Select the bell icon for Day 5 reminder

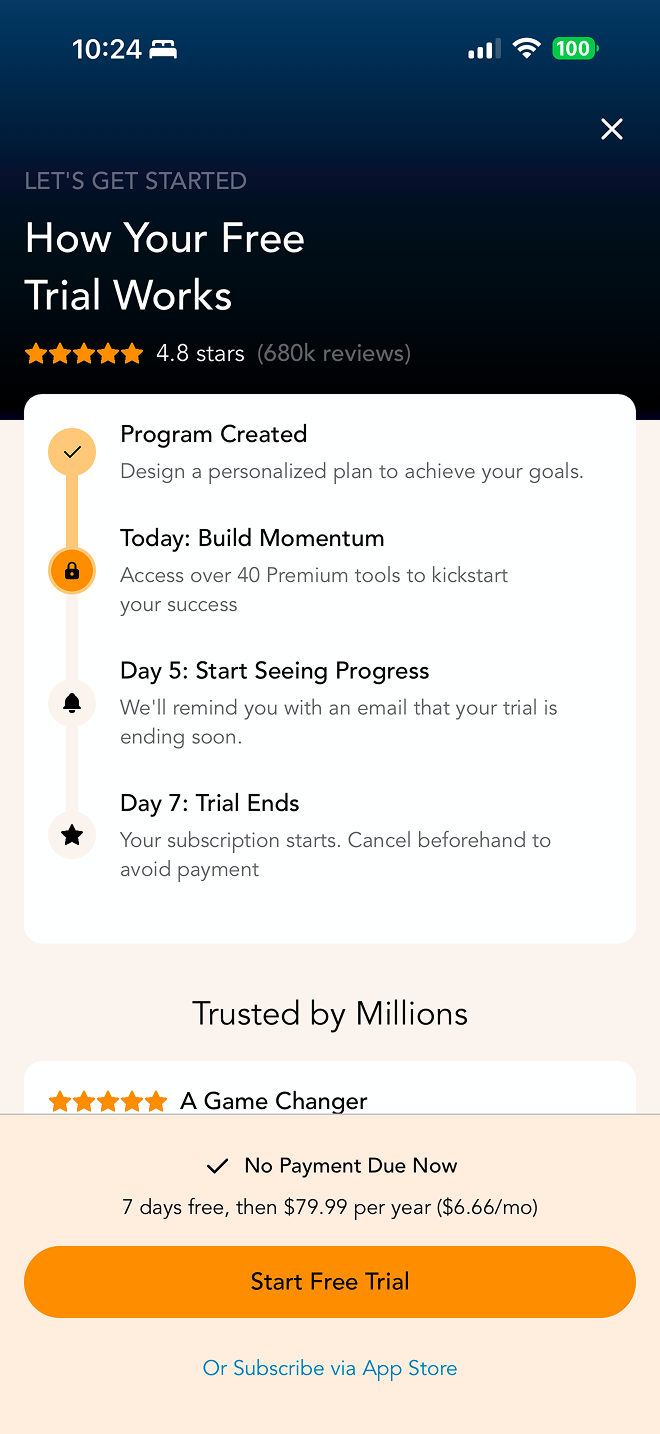click(x=71, y=703)
